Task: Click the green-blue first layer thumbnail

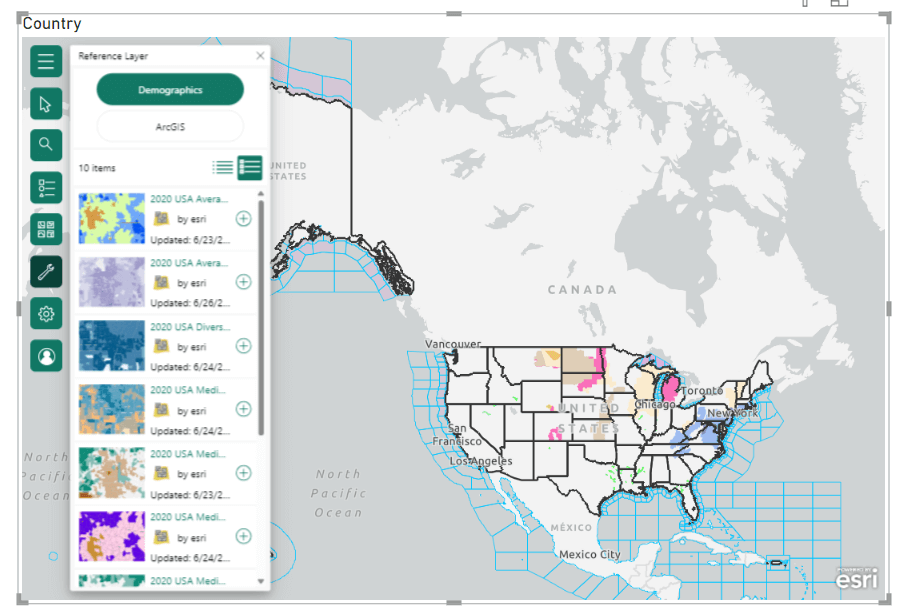Action: pyautogui.click(x=112, y=219)
